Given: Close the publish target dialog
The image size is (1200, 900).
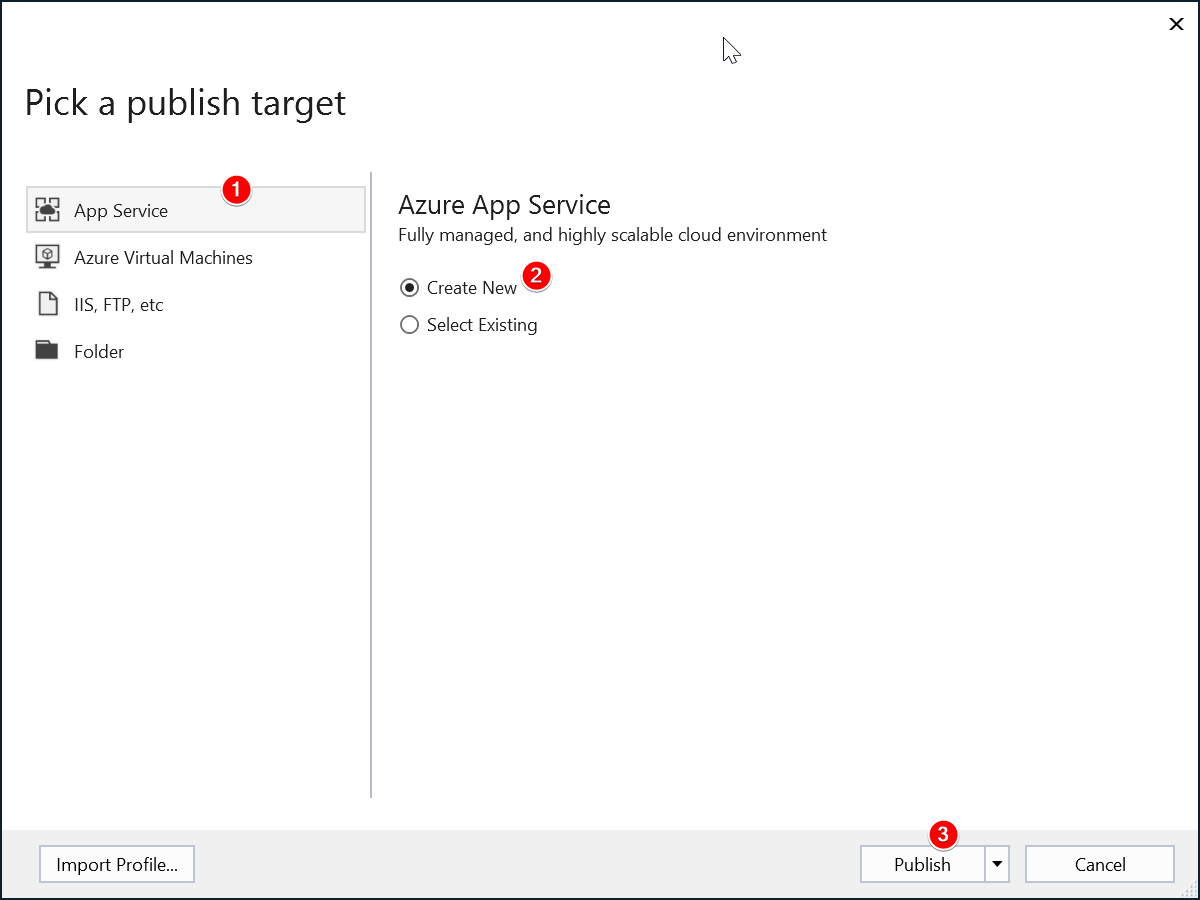Looking at the screenshot, I should pyautogui.click(x=1176, y=24).
